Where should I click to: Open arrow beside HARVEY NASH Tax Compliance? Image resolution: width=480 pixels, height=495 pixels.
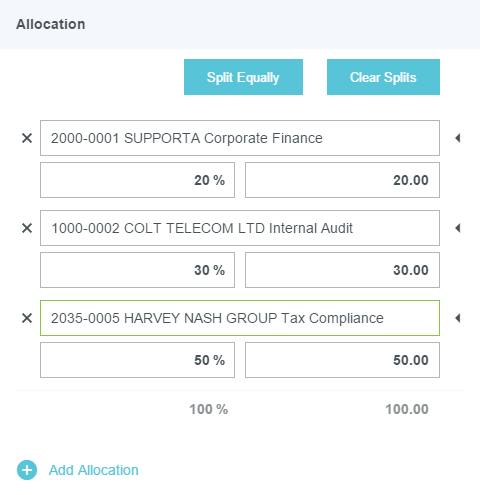(458, 318)
